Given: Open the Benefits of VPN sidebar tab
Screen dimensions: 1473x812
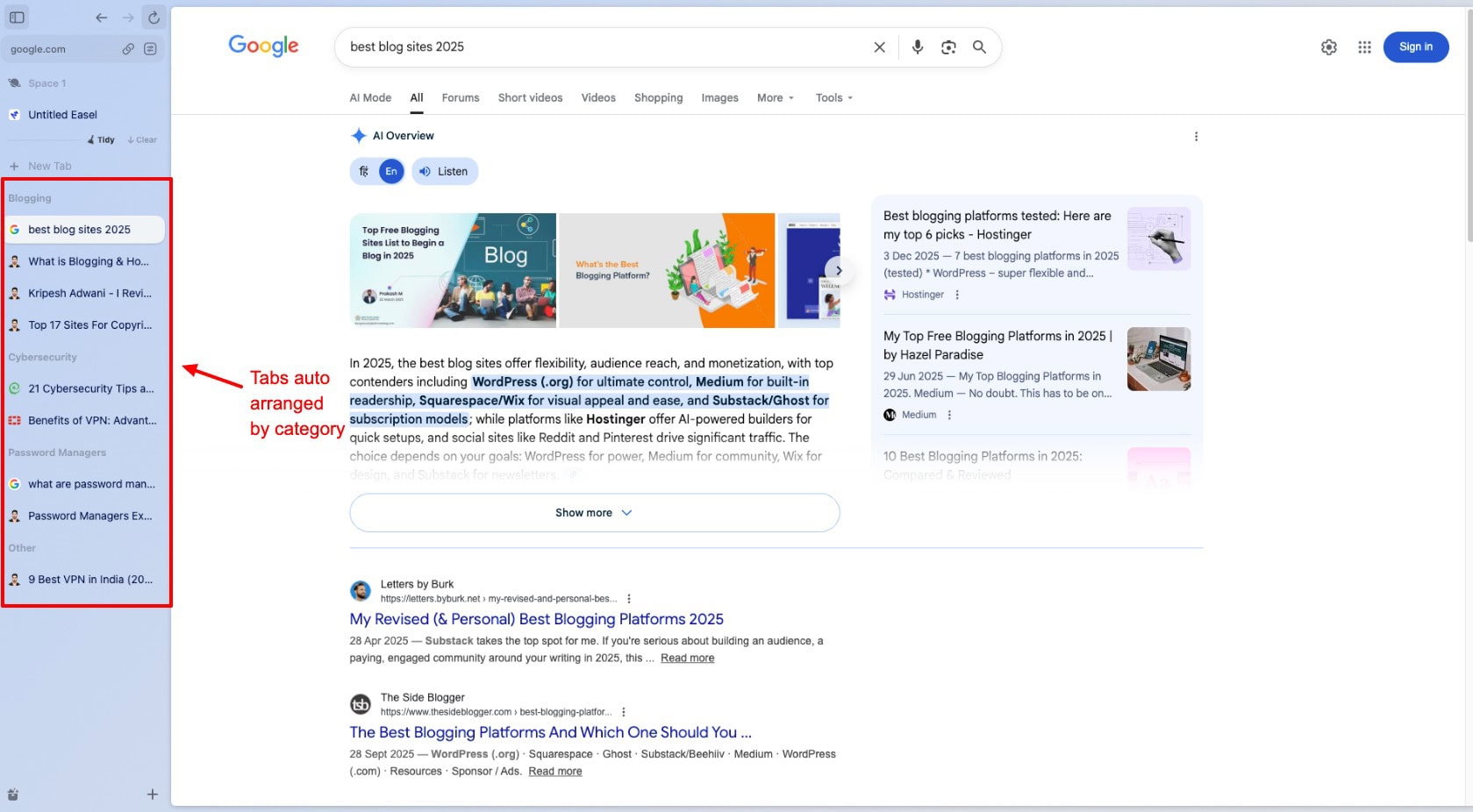Looking at the screenshot, I should pos(91,421).
